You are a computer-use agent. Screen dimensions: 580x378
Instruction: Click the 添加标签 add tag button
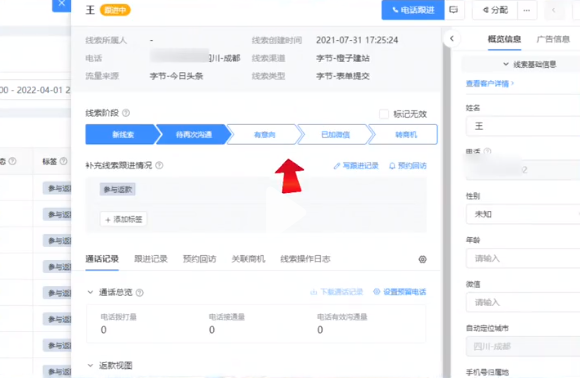tap(124, 219)
